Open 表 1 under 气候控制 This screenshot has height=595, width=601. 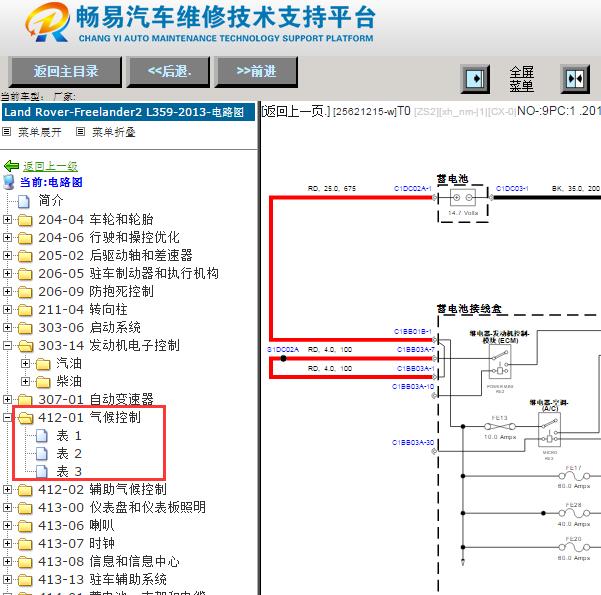click(x=69, y=436)
